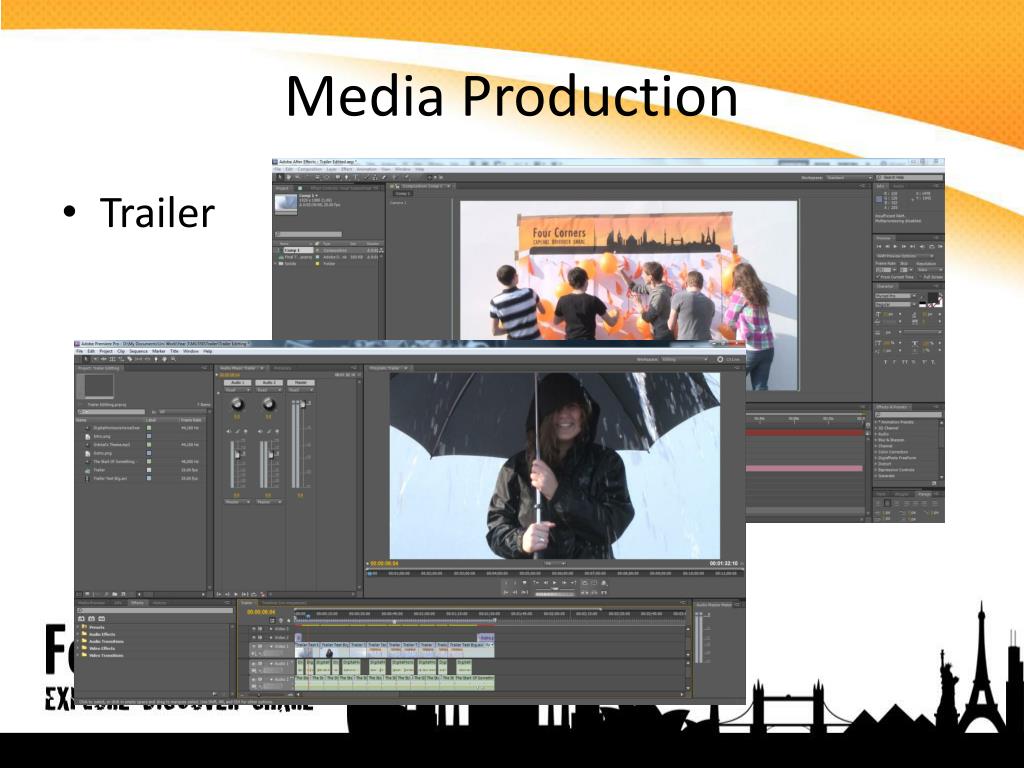Click the Audio 1 pan knob in mixer
1024x768 pixels.
tap(237, 405)
